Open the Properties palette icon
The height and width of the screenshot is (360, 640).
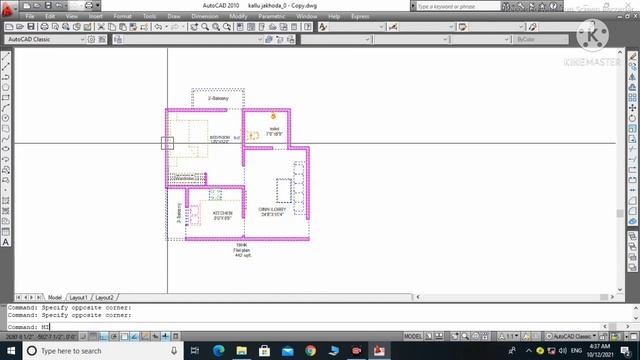click(240, 27)
